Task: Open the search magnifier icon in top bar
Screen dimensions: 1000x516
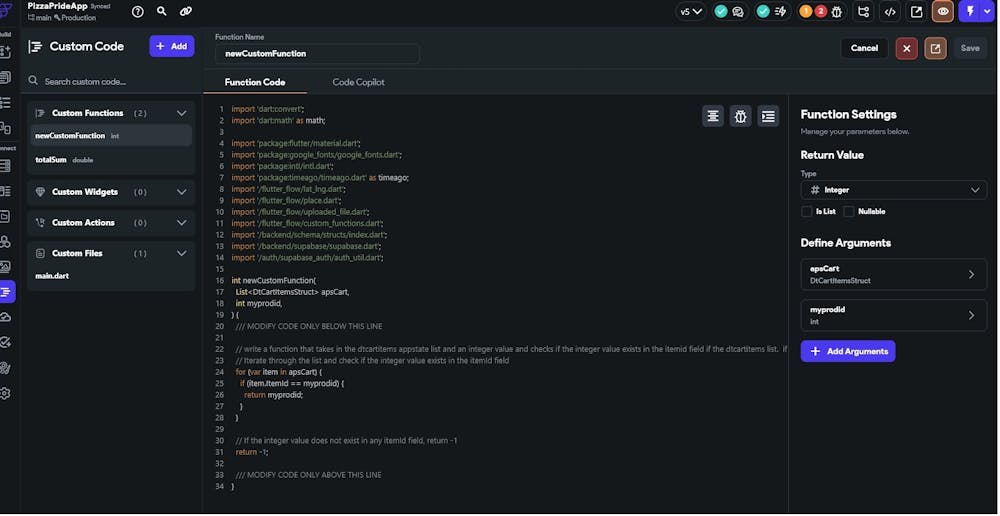Action: click(162, 12)
